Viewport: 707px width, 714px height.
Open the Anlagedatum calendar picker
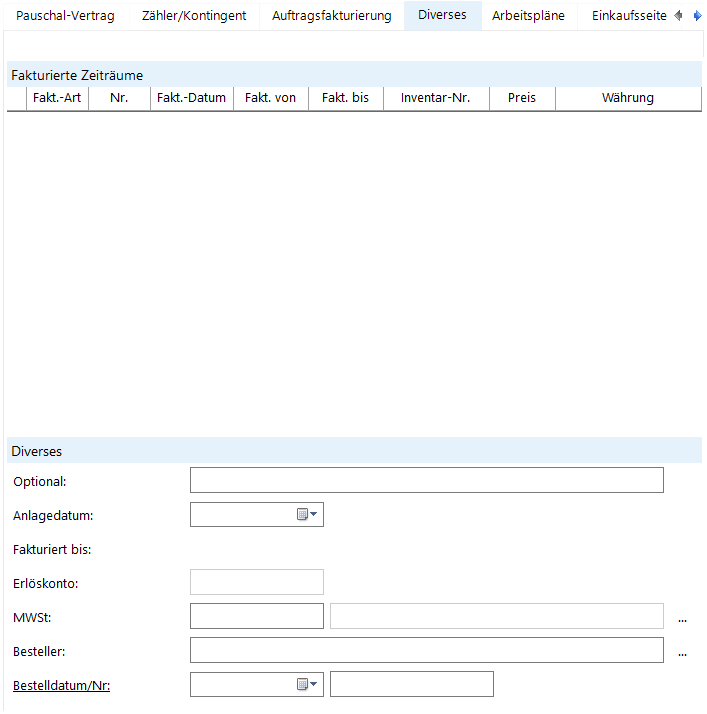tap(306, 515)
